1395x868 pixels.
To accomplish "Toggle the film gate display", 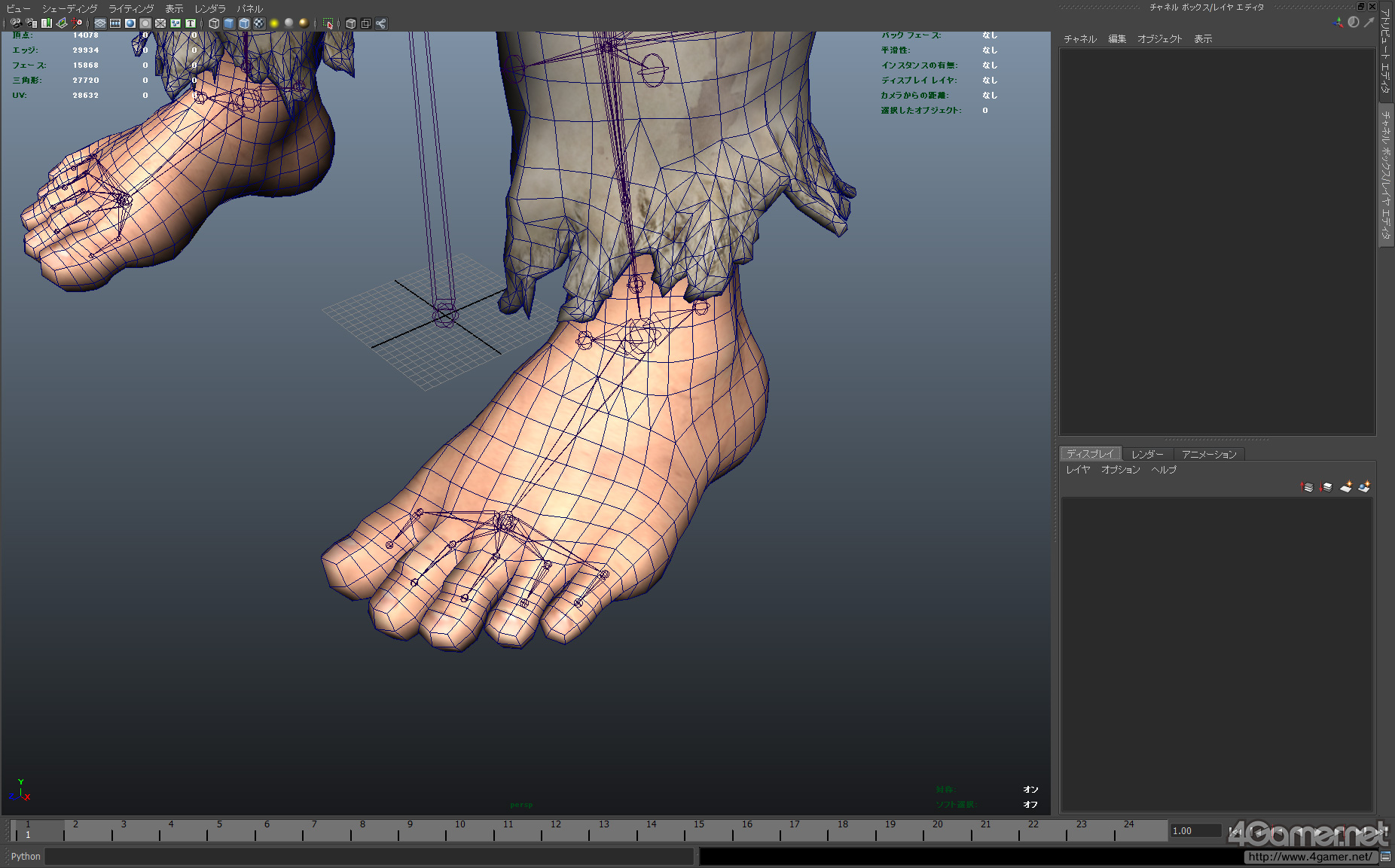I will tap(115, 23).
